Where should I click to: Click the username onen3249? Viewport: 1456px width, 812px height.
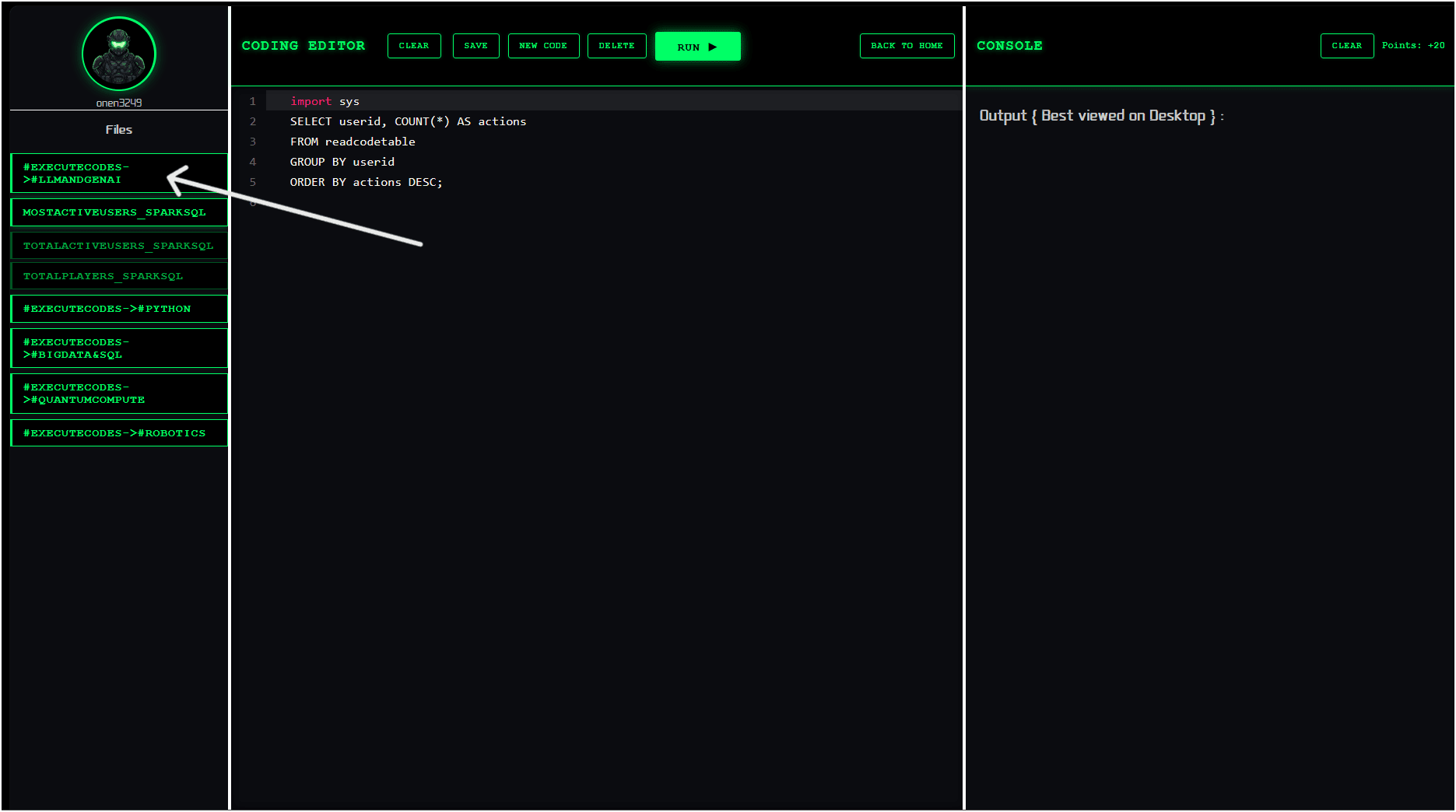[119, 103]
